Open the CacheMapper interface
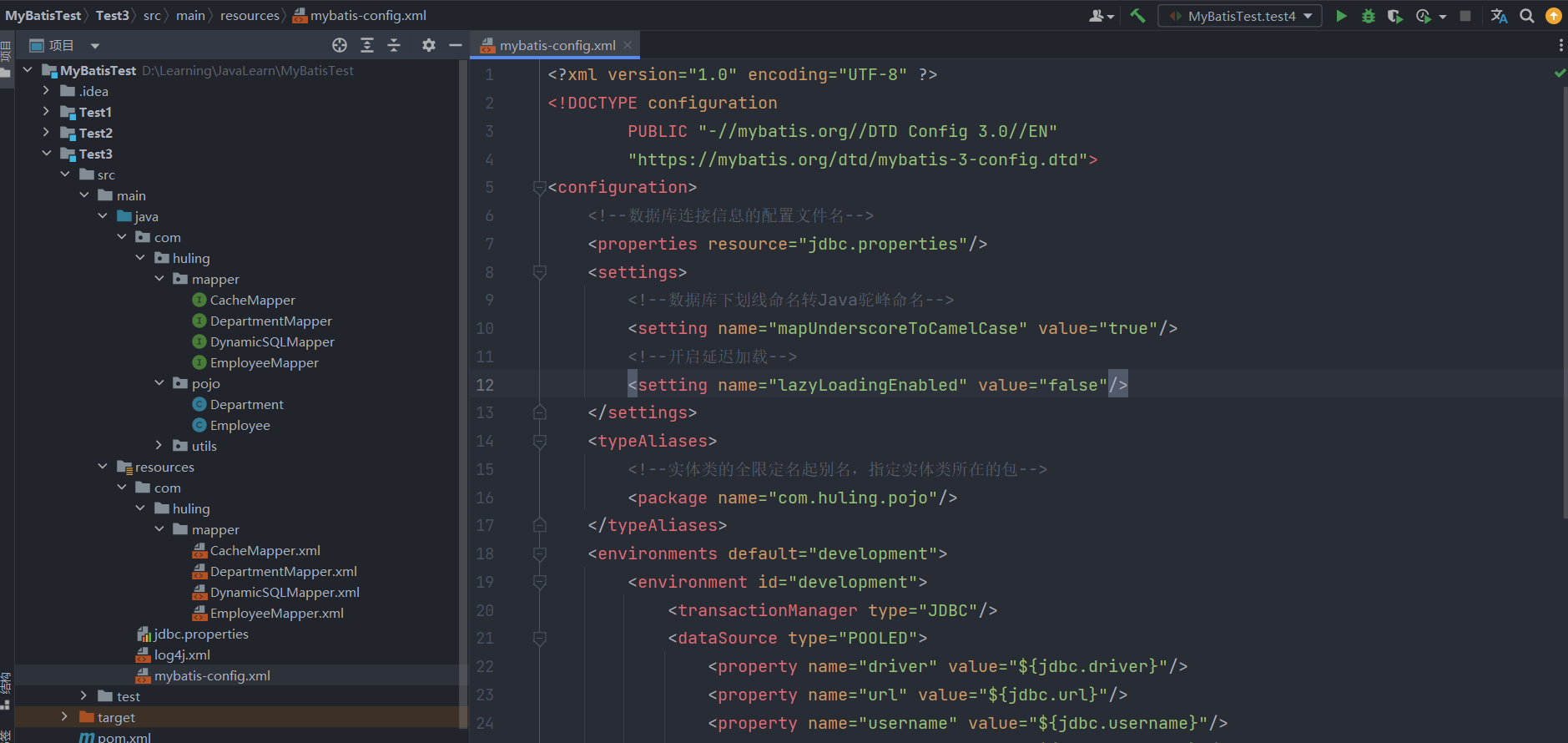The width and height of the screenshot is (1568, 743). click(x=252, y=300)
